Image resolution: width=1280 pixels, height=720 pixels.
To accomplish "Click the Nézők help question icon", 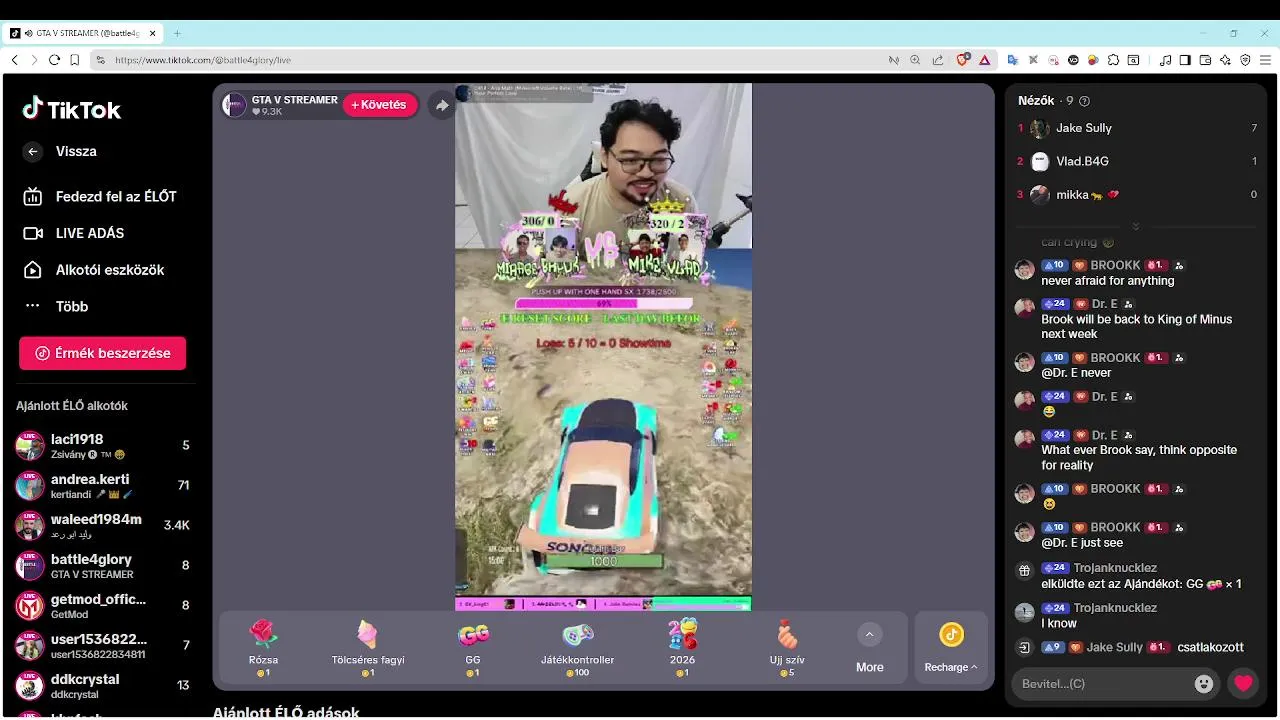I will point(1085,101).
